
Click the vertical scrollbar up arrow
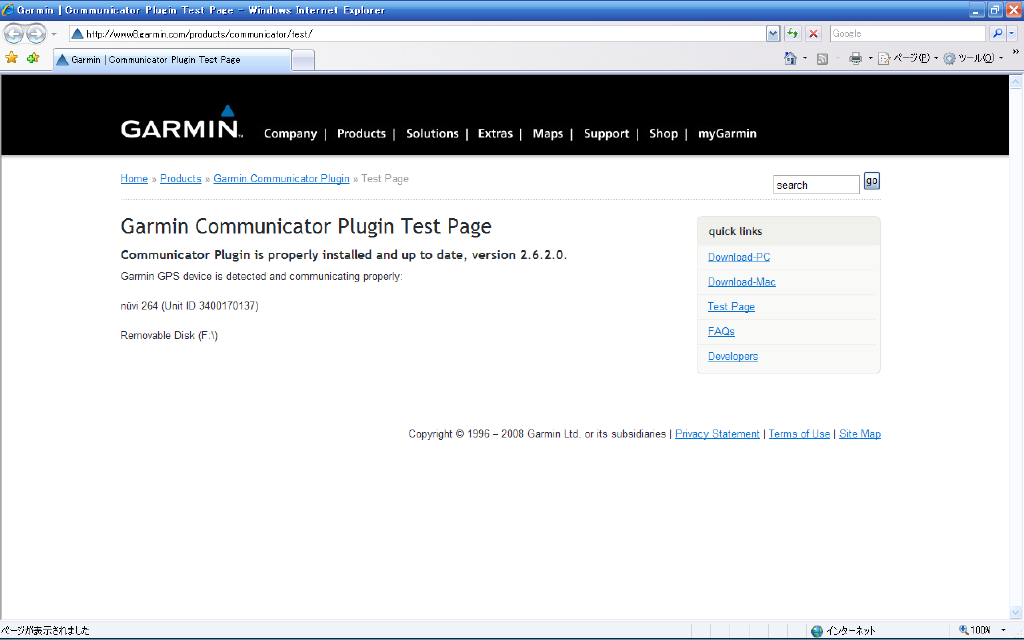click(x=1016, y=82)
